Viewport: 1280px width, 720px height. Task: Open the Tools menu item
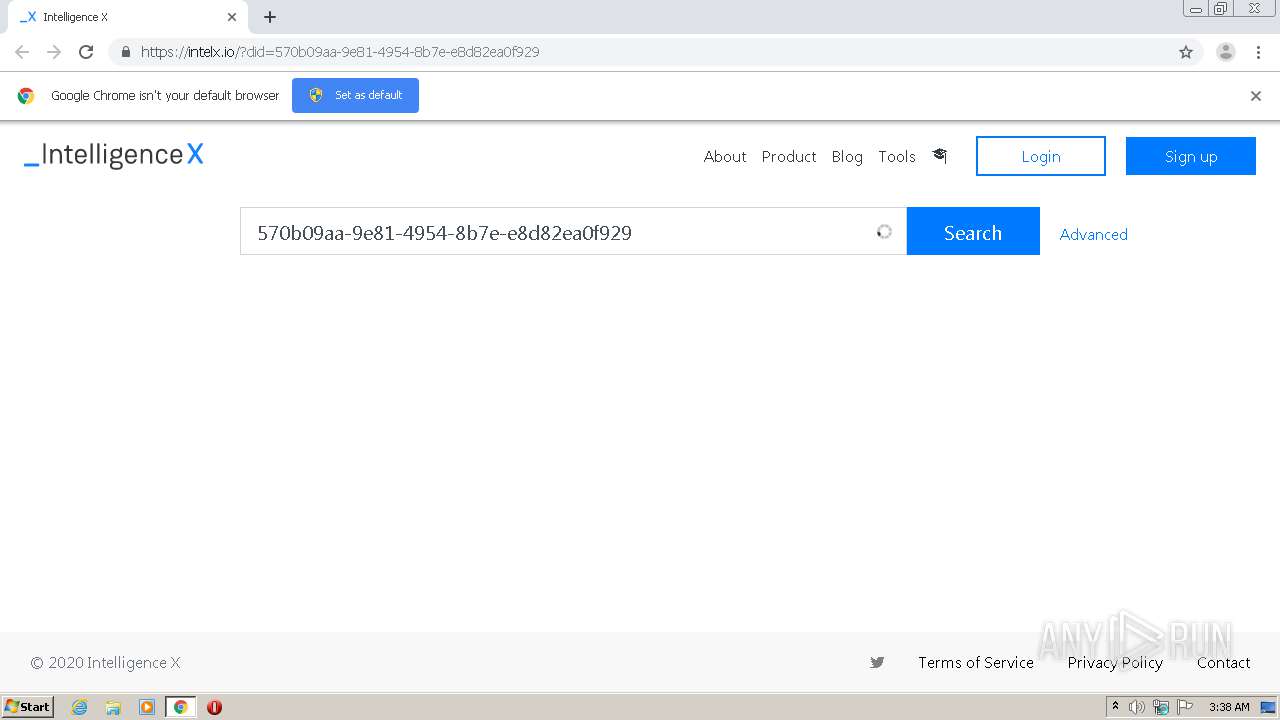point(897,156)
